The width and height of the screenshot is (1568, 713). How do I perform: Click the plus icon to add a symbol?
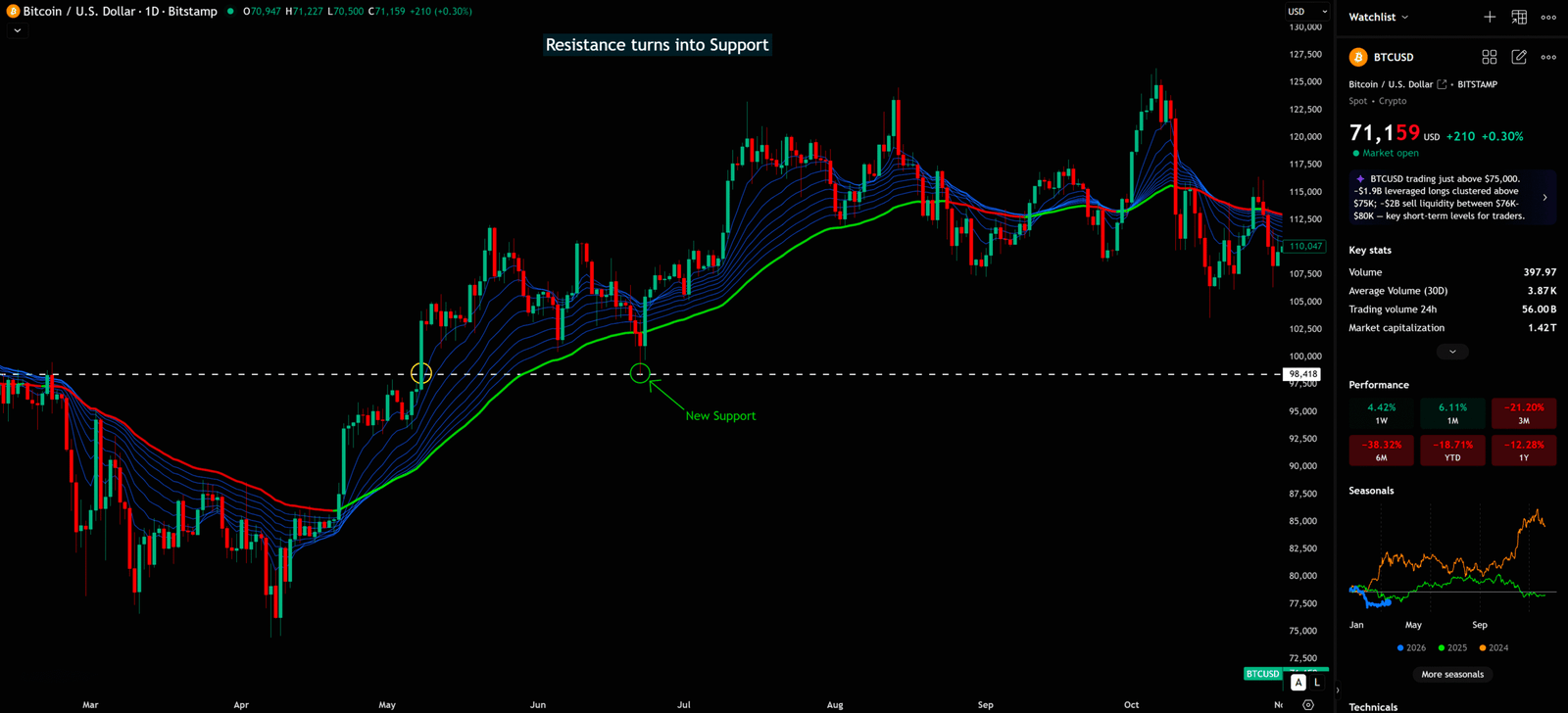[1490, 17]
